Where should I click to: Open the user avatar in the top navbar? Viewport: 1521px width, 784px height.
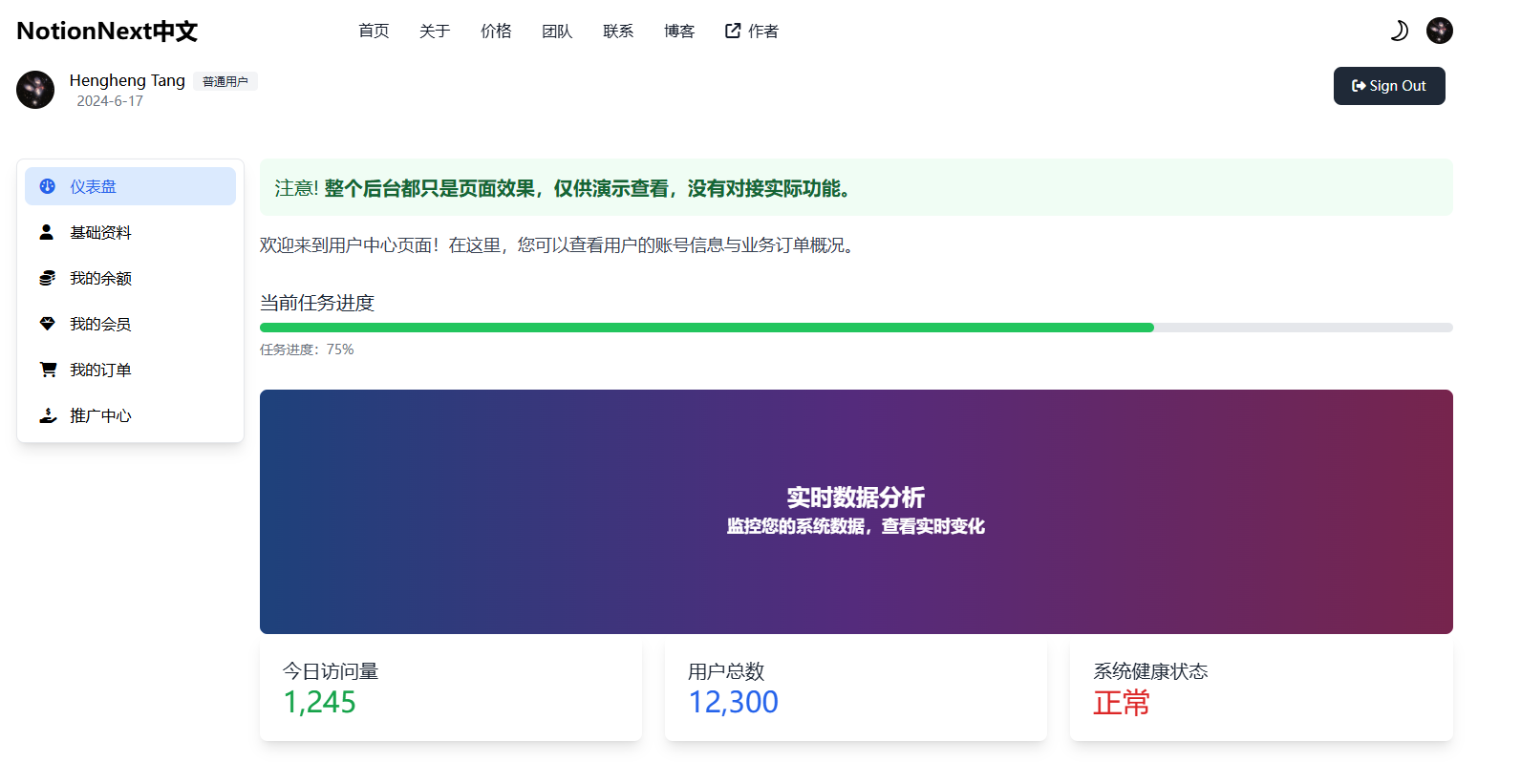pos(1439,31)
